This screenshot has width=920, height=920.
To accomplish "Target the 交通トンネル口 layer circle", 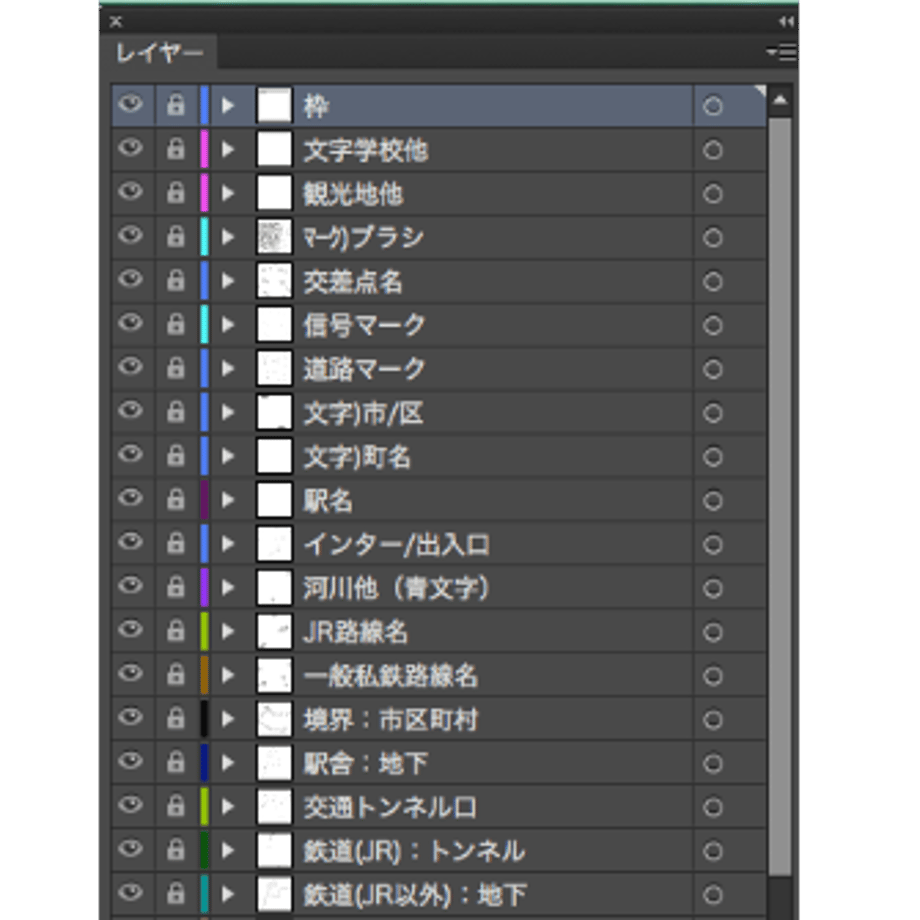I will [712, 807].
